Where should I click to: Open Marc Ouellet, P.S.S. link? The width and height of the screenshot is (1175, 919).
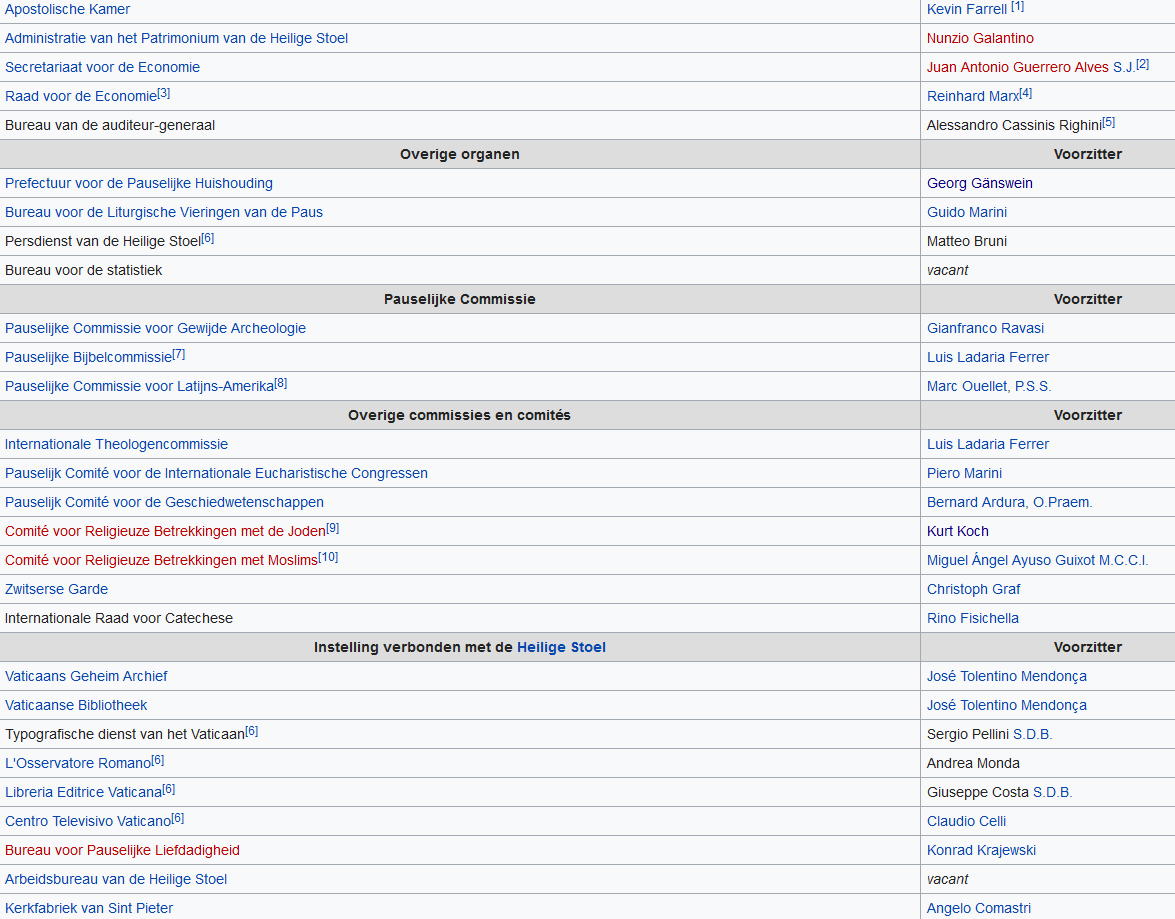989,386
